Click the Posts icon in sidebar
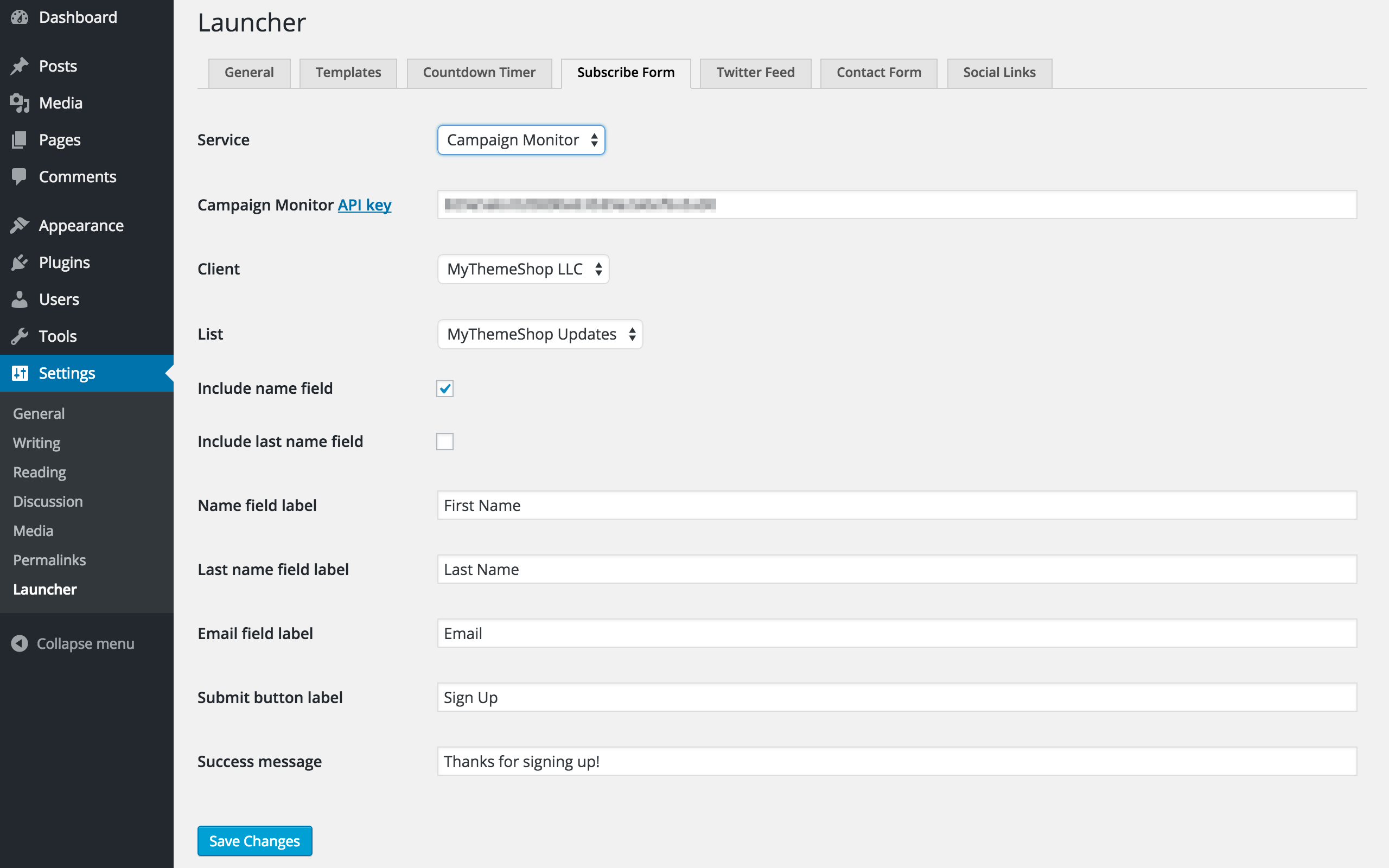Viewport: 1389px width, 868px height. click(x=20, y=66)
